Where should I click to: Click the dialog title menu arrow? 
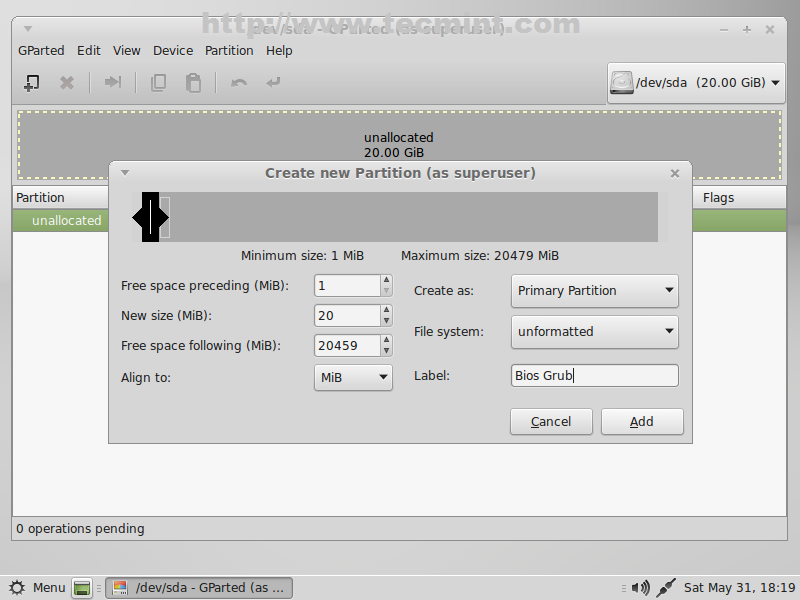(125, 173)
